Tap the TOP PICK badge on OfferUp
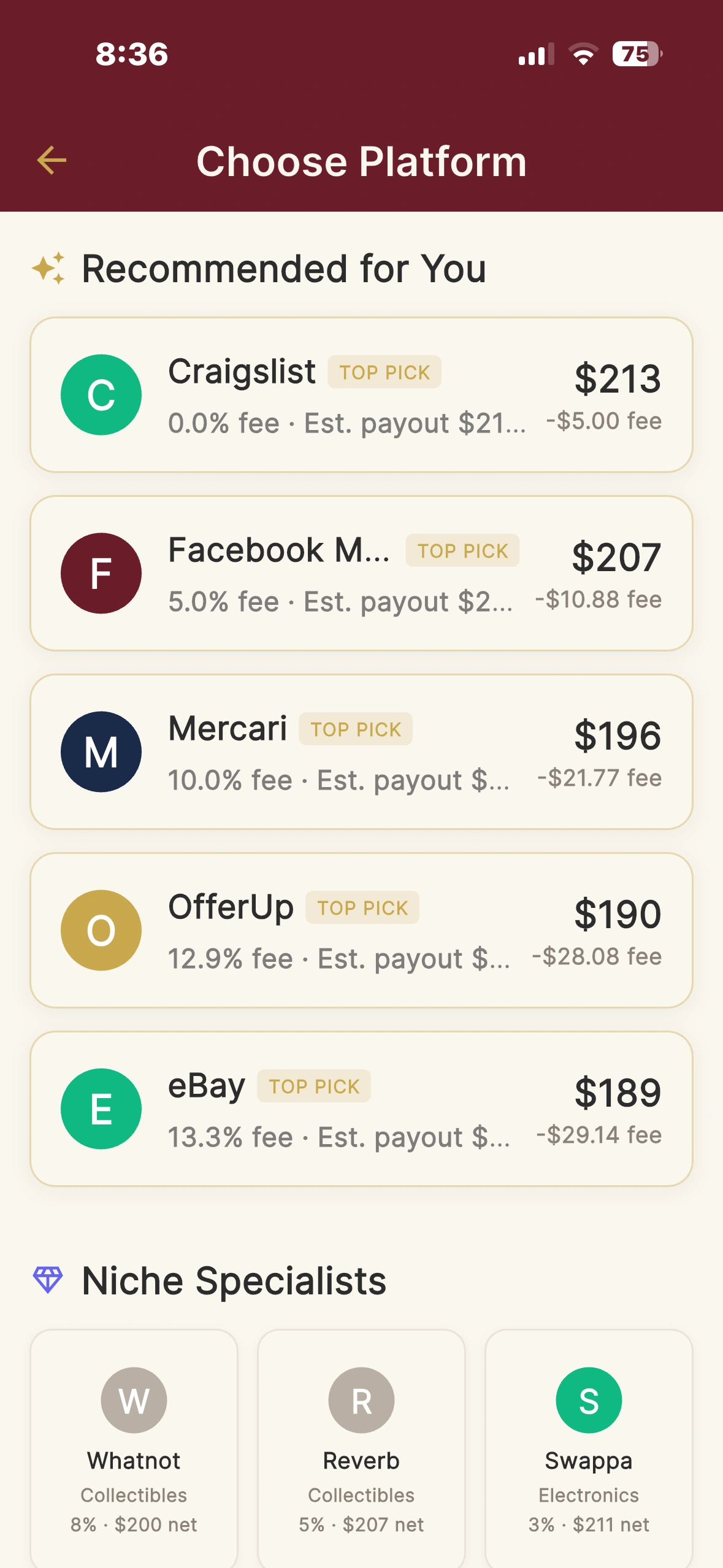The height and width of the screenshot is (1568, 723). point(362,907)
